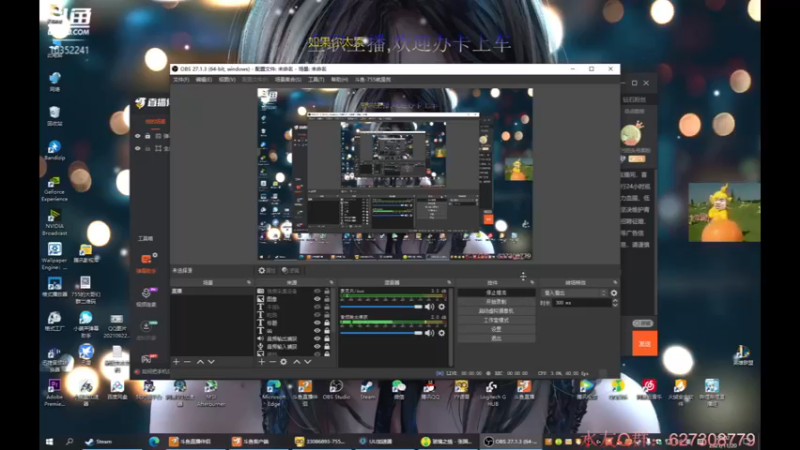Click the 开始录制 button

click(x=496, y=302)
